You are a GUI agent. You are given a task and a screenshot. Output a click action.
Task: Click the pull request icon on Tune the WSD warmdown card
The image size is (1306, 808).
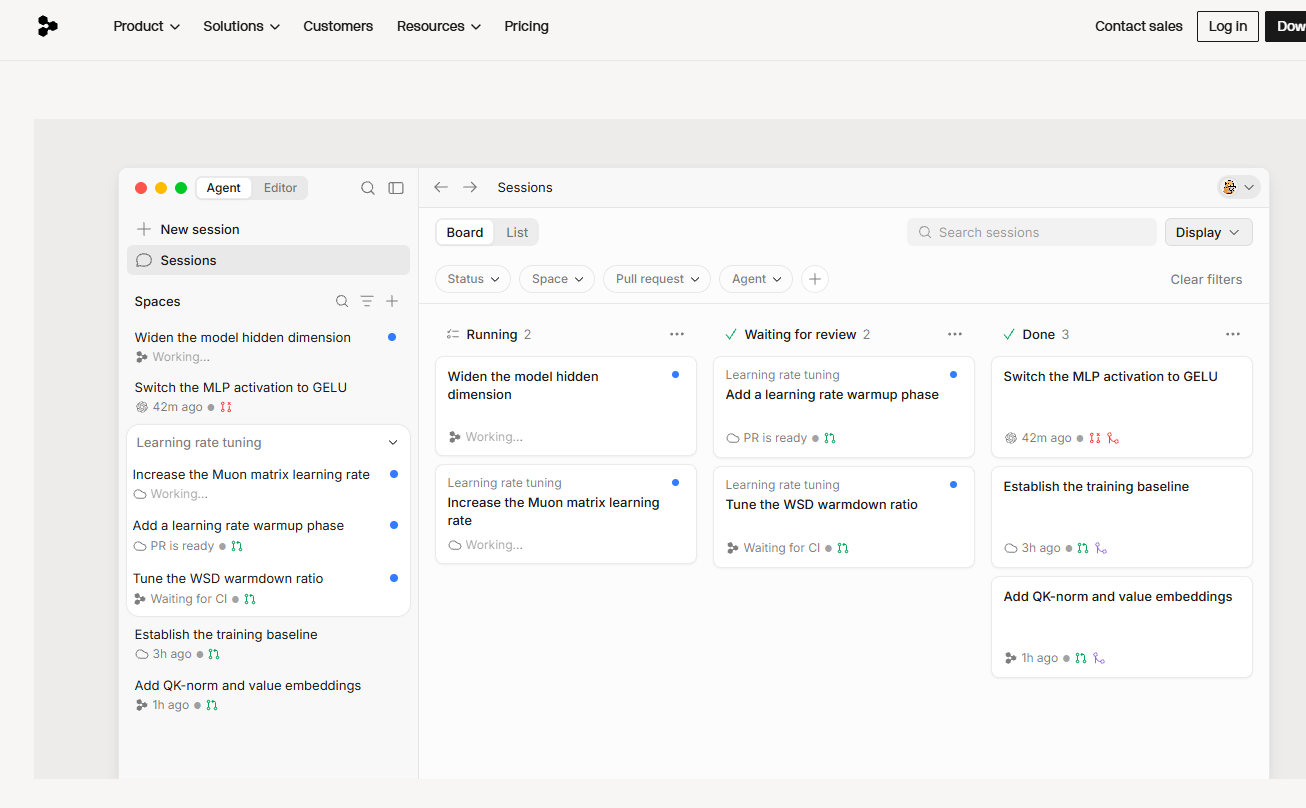[x=843, y=548]
